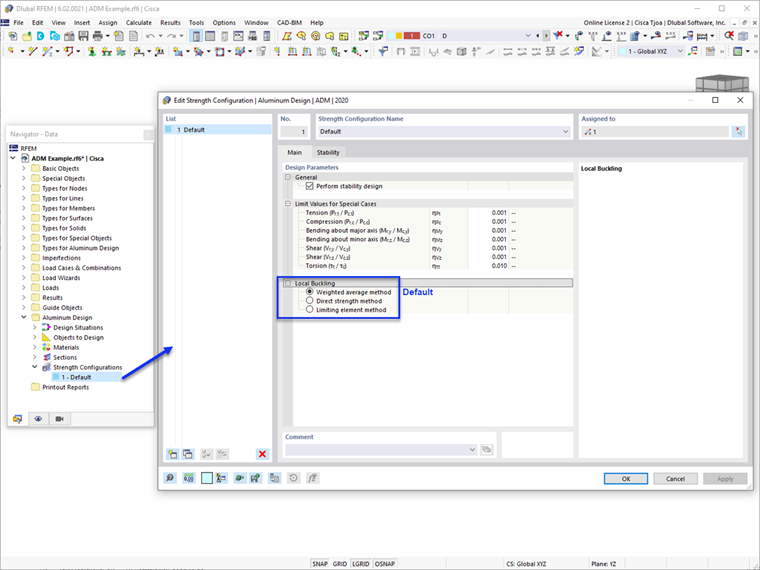Open the Calculate menu

click(x=139, y=23)
